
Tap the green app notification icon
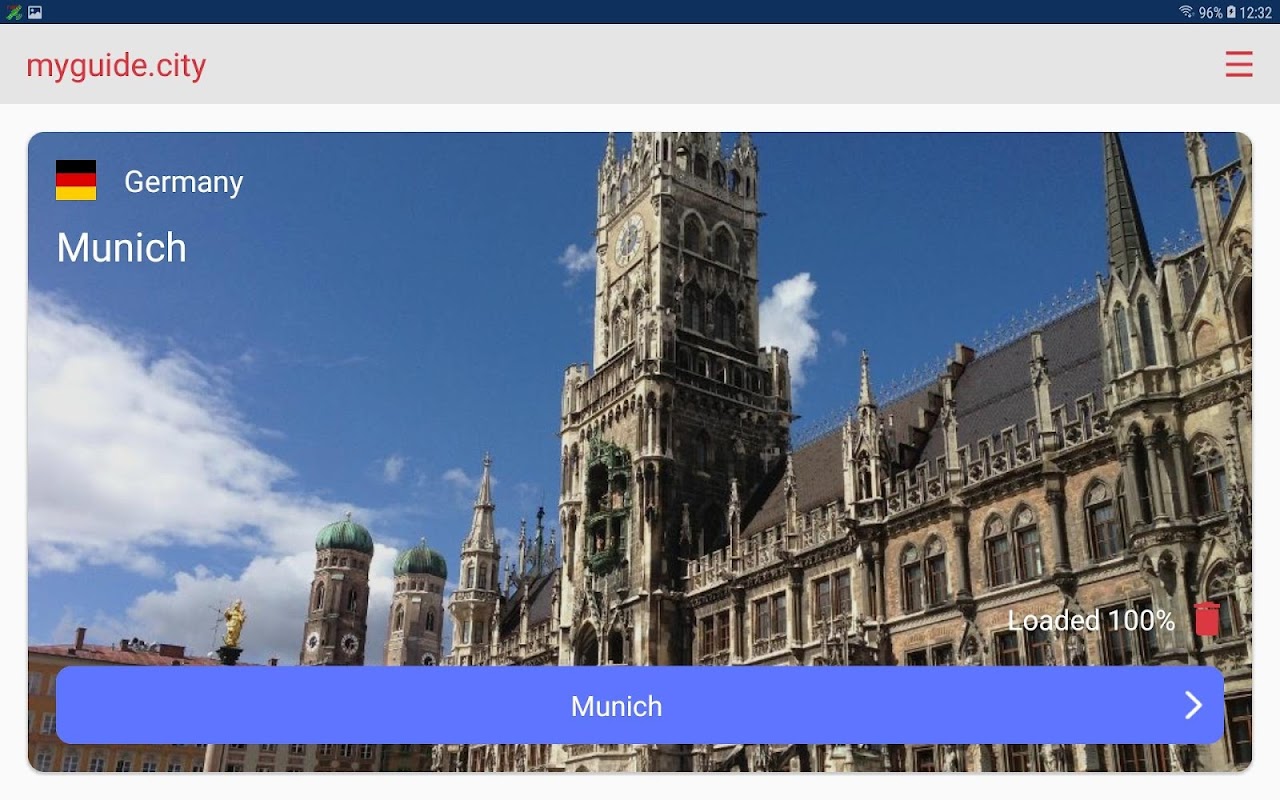point(13,12)
